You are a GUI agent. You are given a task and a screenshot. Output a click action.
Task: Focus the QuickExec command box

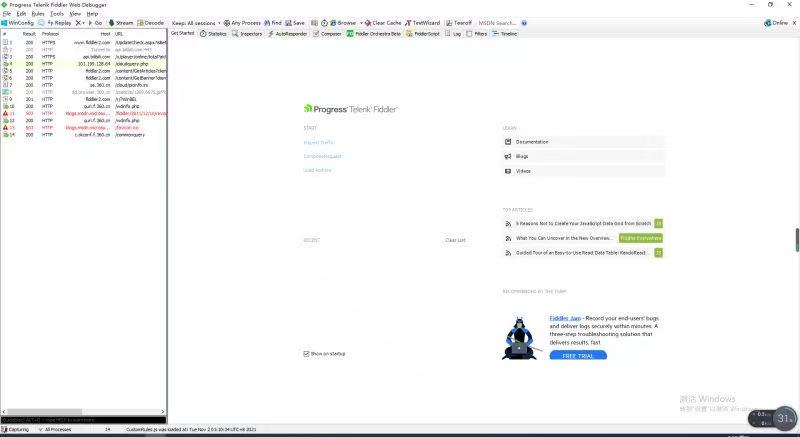(84, 420)
